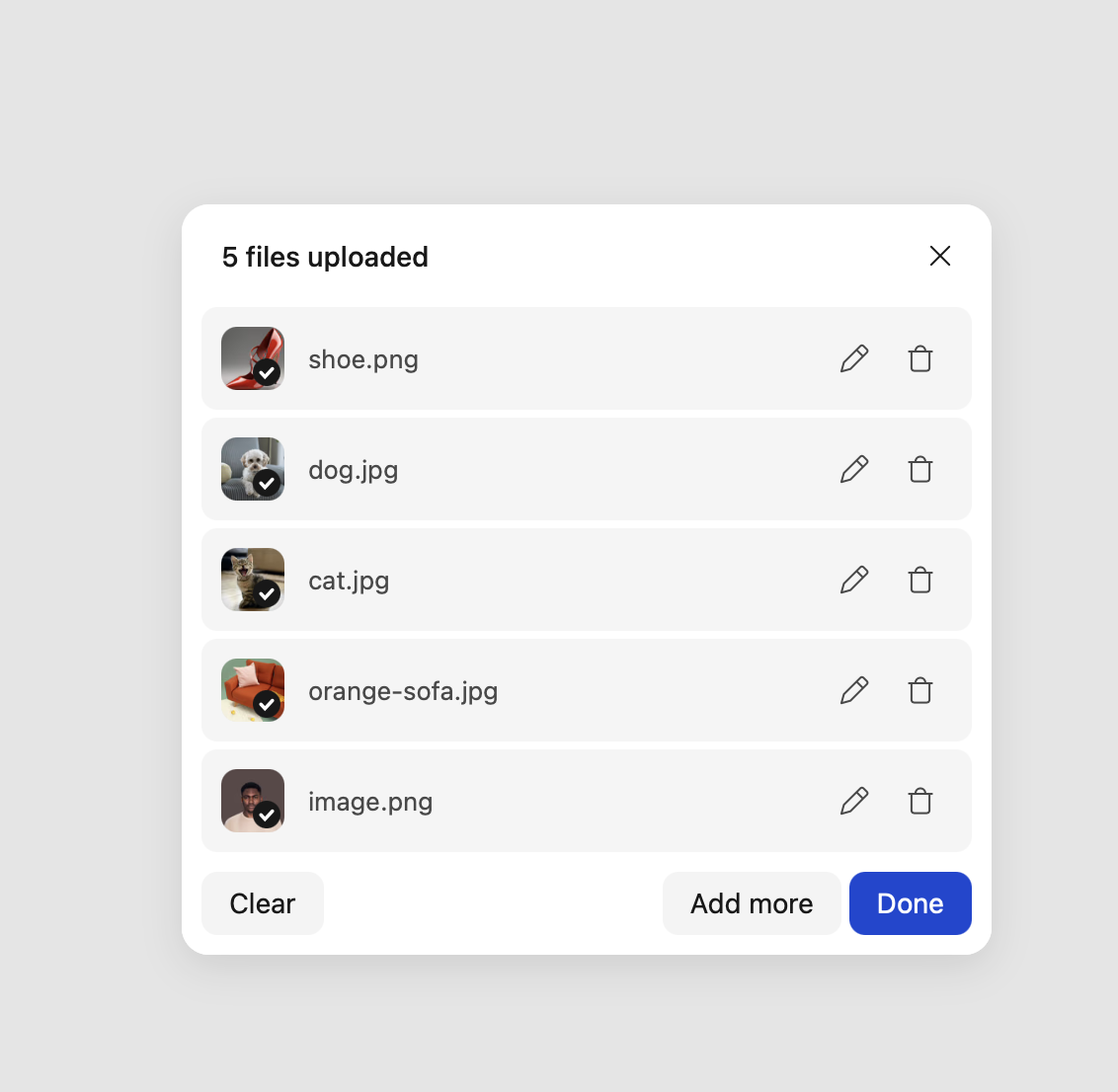Click the delete trash icon for image.png
This screenshot has height=1092, width=1118.
pos(919,801)
